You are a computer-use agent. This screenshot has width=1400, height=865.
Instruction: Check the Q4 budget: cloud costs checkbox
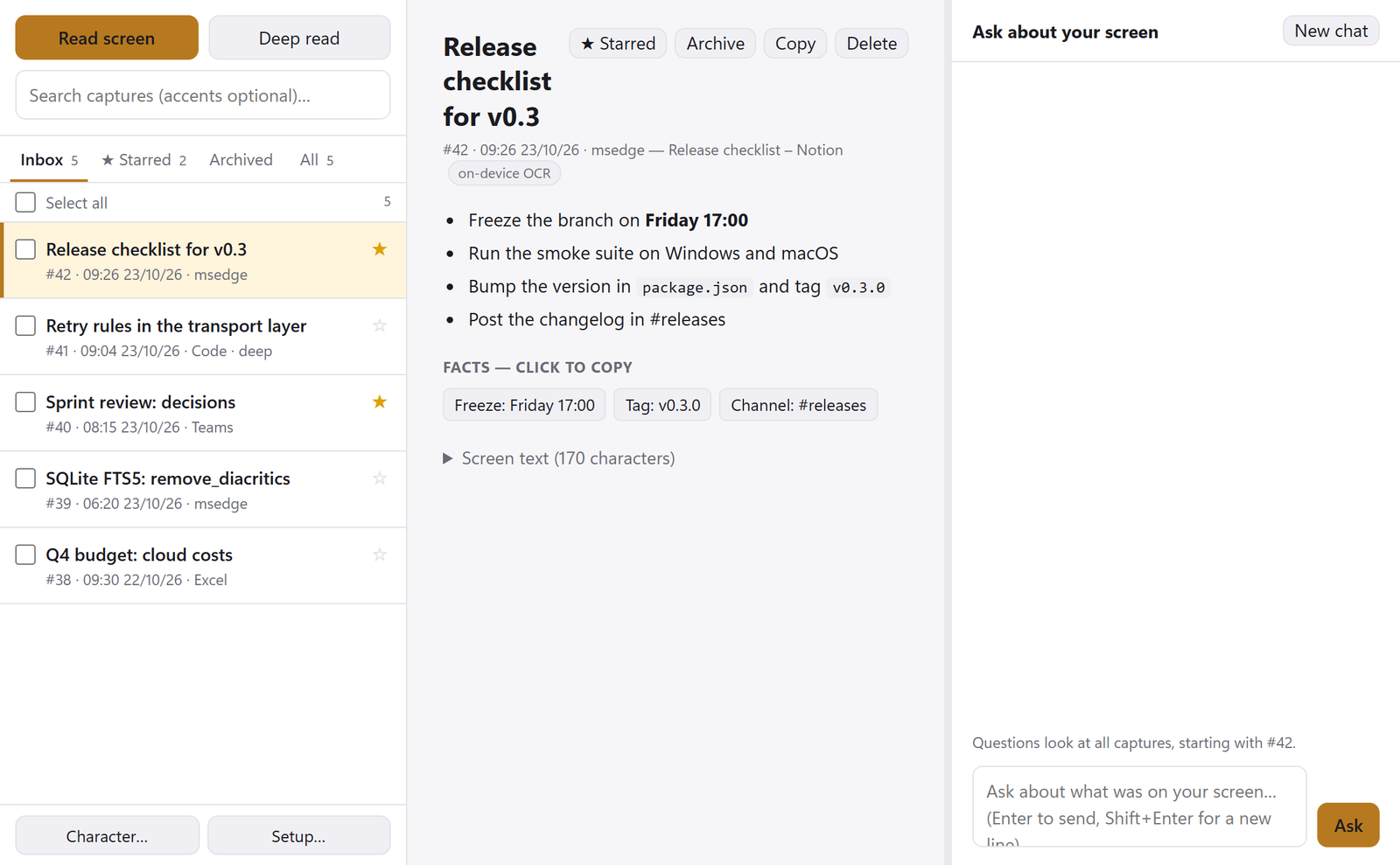pyautogui.click(x=26, y=555)
